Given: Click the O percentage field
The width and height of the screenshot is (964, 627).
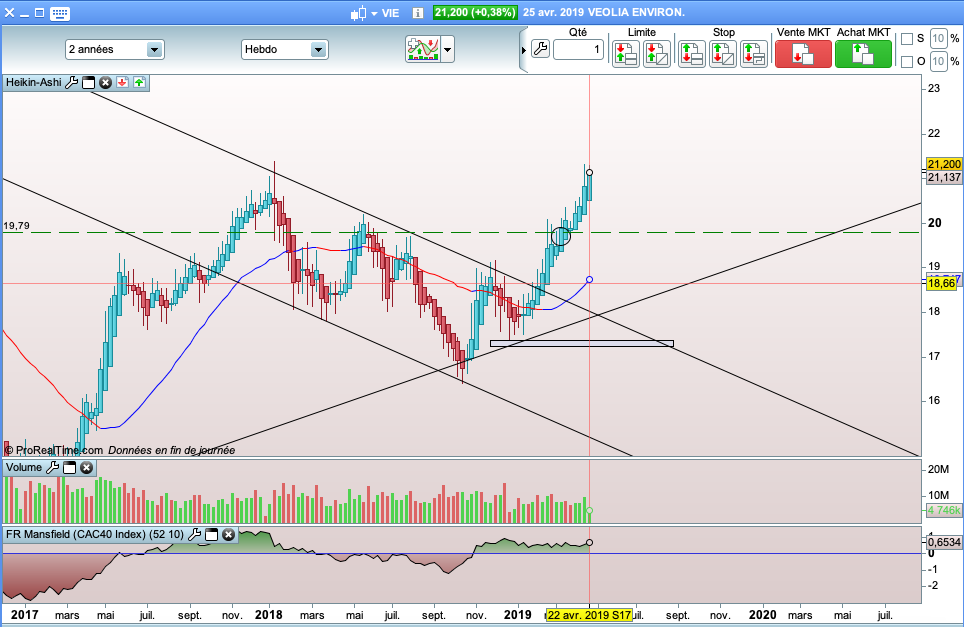Looking at the screenshot, I should pos(938,61).
